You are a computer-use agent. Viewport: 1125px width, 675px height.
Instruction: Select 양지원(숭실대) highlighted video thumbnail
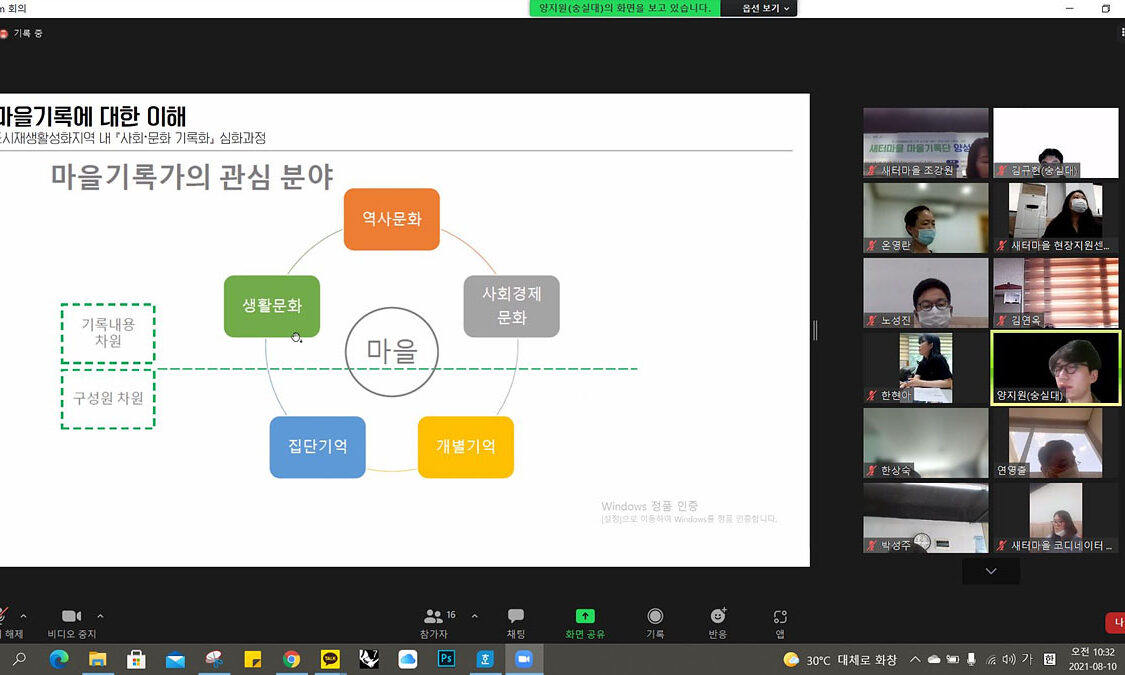1055,368
